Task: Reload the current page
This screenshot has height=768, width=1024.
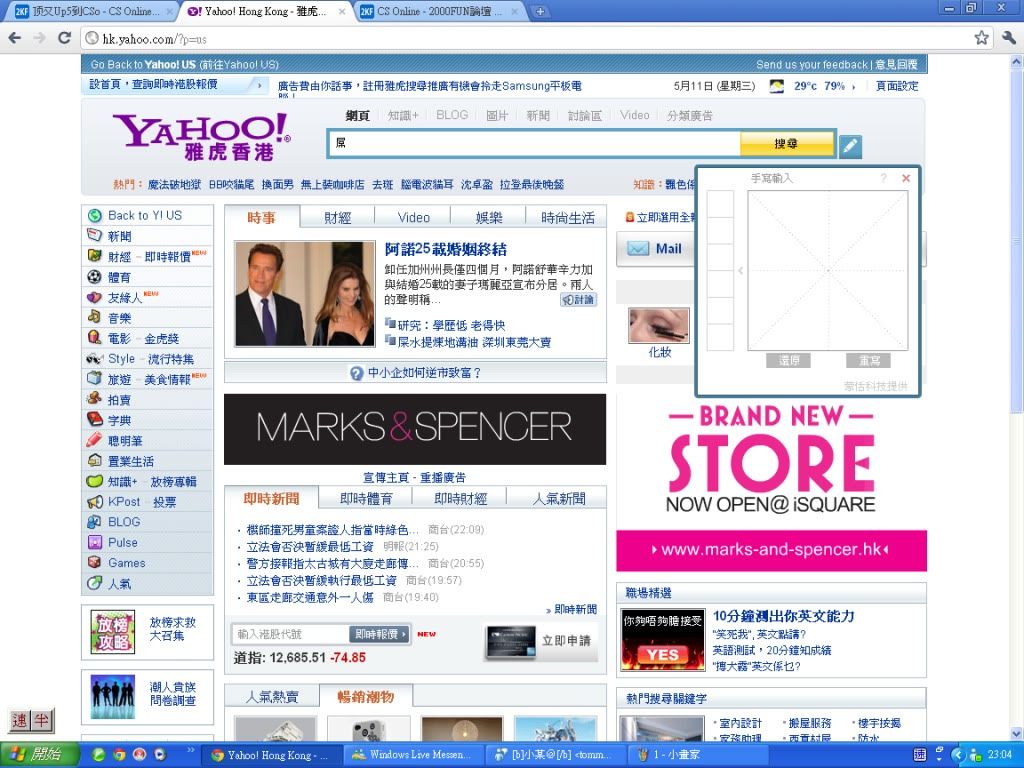Action: point(64,38)
